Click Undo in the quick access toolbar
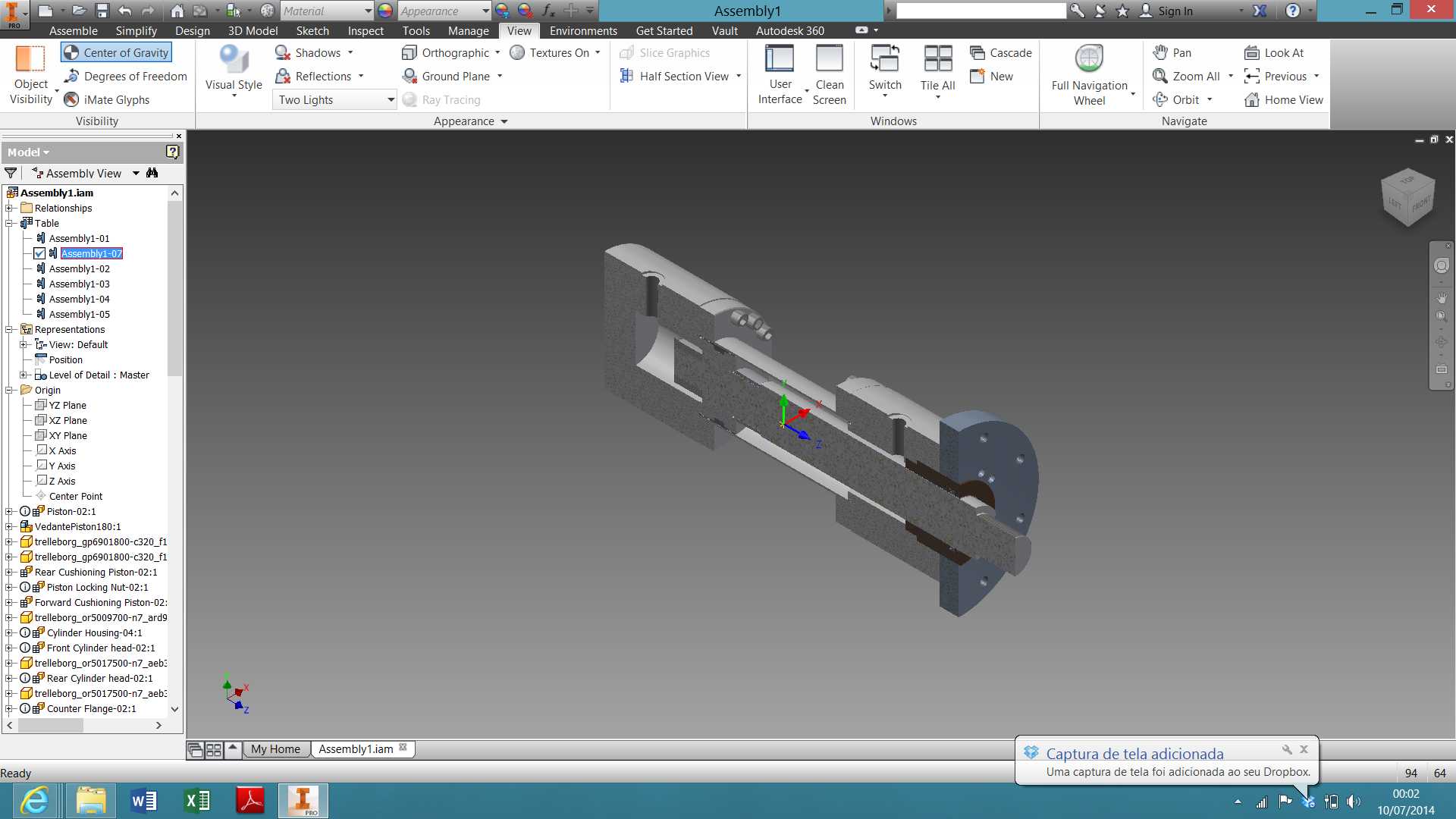 point(124,11)
